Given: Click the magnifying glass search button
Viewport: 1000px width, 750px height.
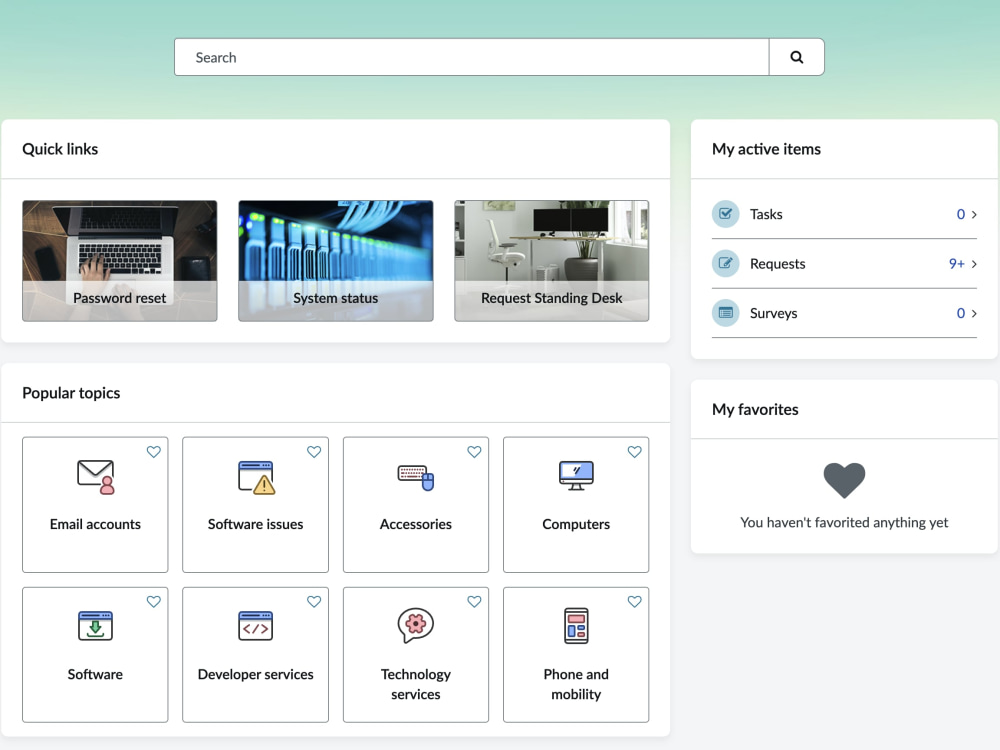Looking at the screenshot, I should 797,57.
